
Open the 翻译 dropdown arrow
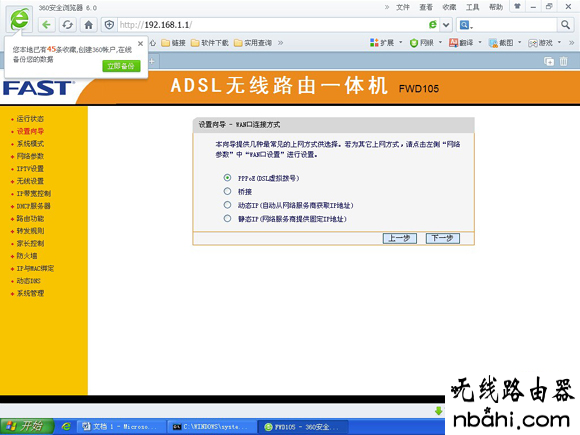pos(480,43)
